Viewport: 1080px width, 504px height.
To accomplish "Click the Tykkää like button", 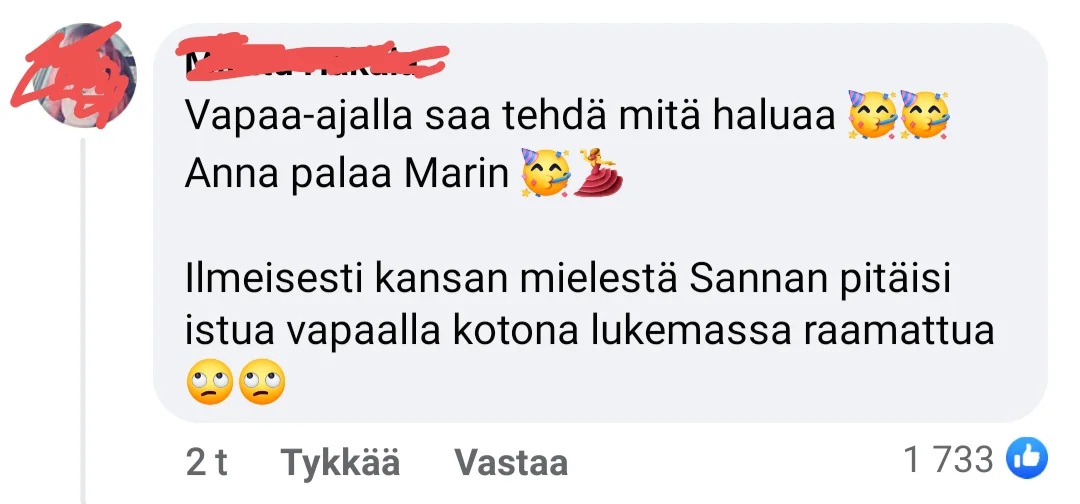I will pyautogui.click(x=341, y=462).
